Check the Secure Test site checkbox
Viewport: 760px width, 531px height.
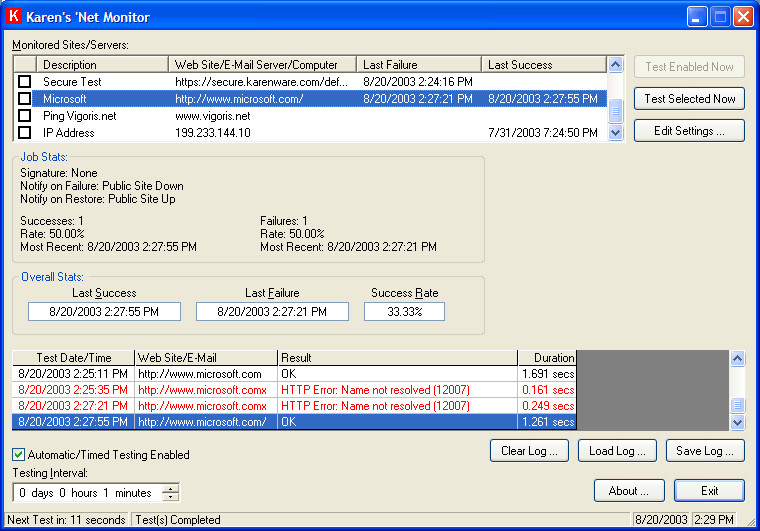25,82
